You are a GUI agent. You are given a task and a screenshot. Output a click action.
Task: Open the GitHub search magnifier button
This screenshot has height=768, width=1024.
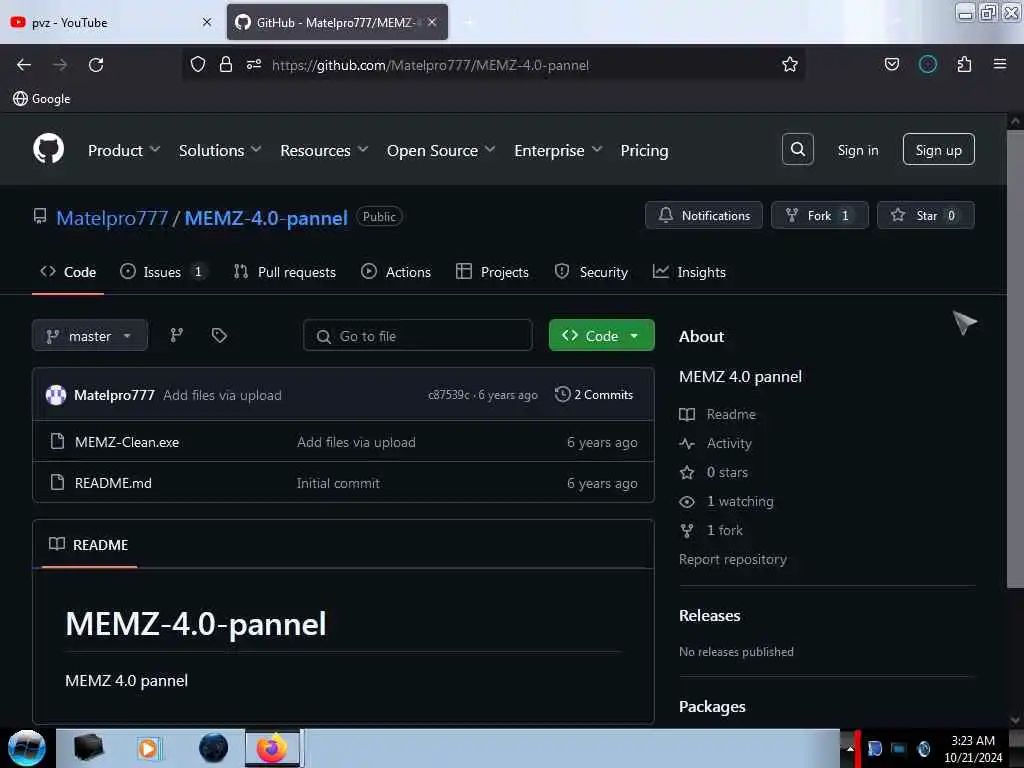[797, 150]
